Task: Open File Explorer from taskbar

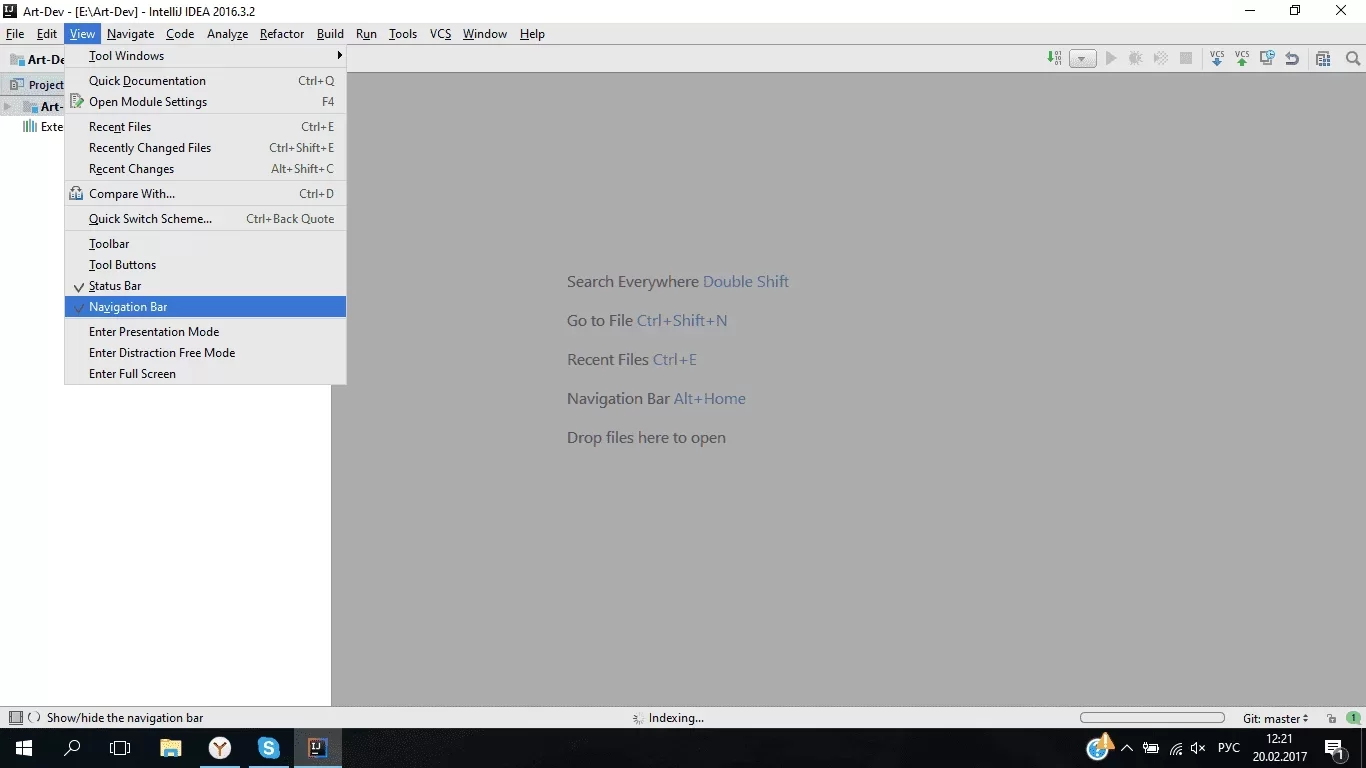Action: (171, 748)
